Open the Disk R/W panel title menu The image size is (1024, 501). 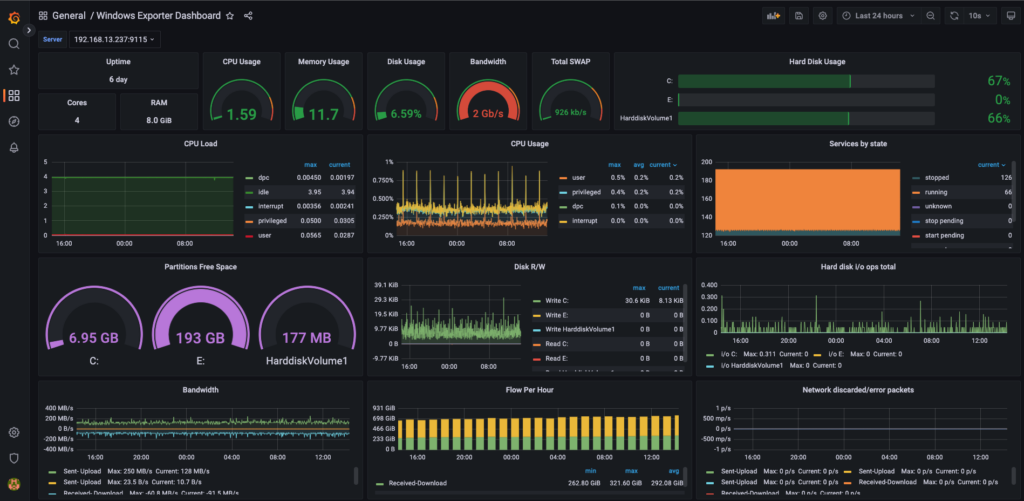tap(529, 267)
